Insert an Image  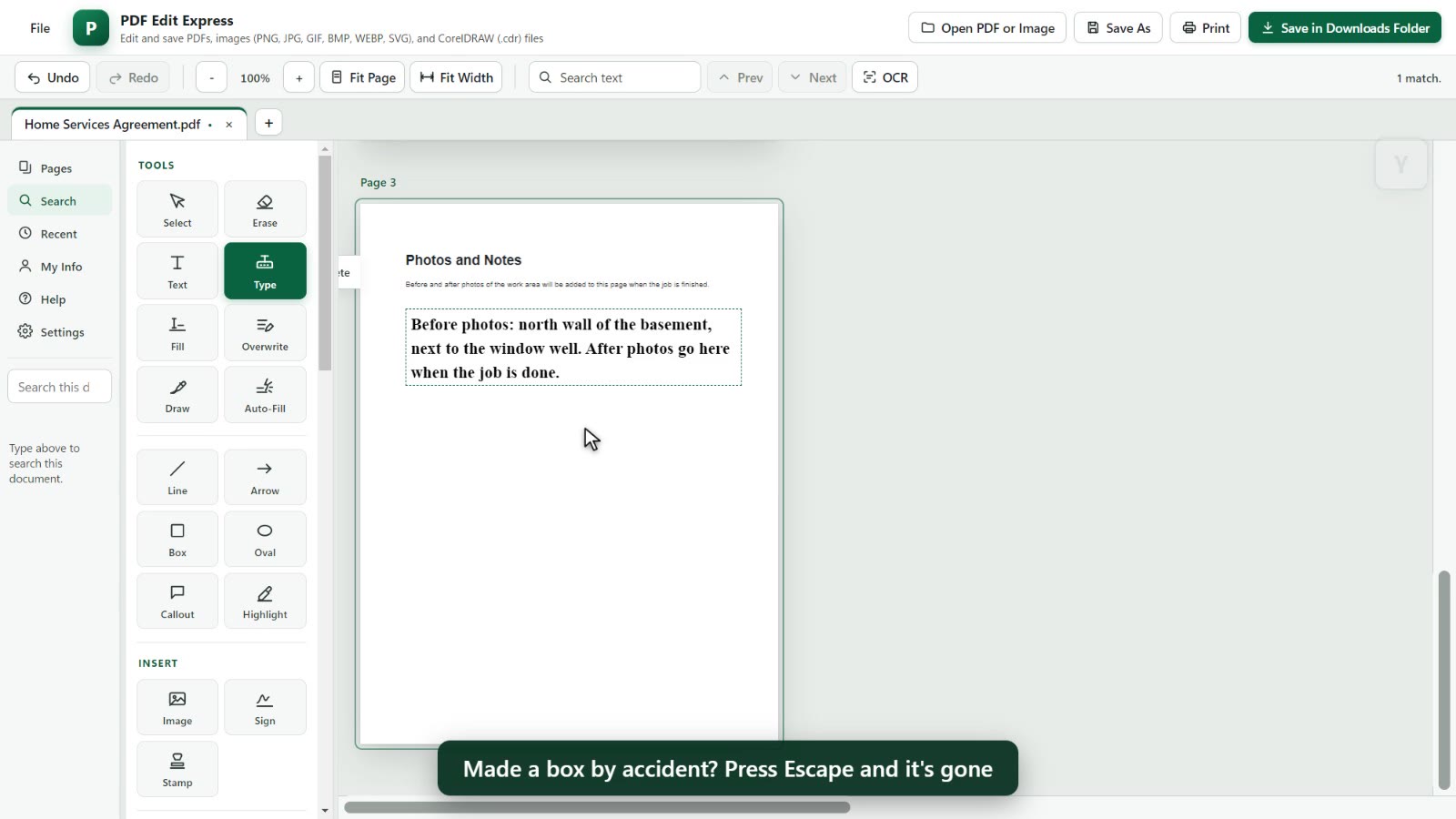[x=177, y=707]
